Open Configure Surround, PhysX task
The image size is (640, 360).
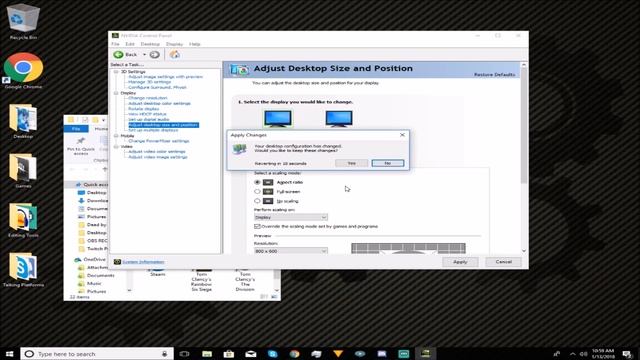[x=157, y=87]
